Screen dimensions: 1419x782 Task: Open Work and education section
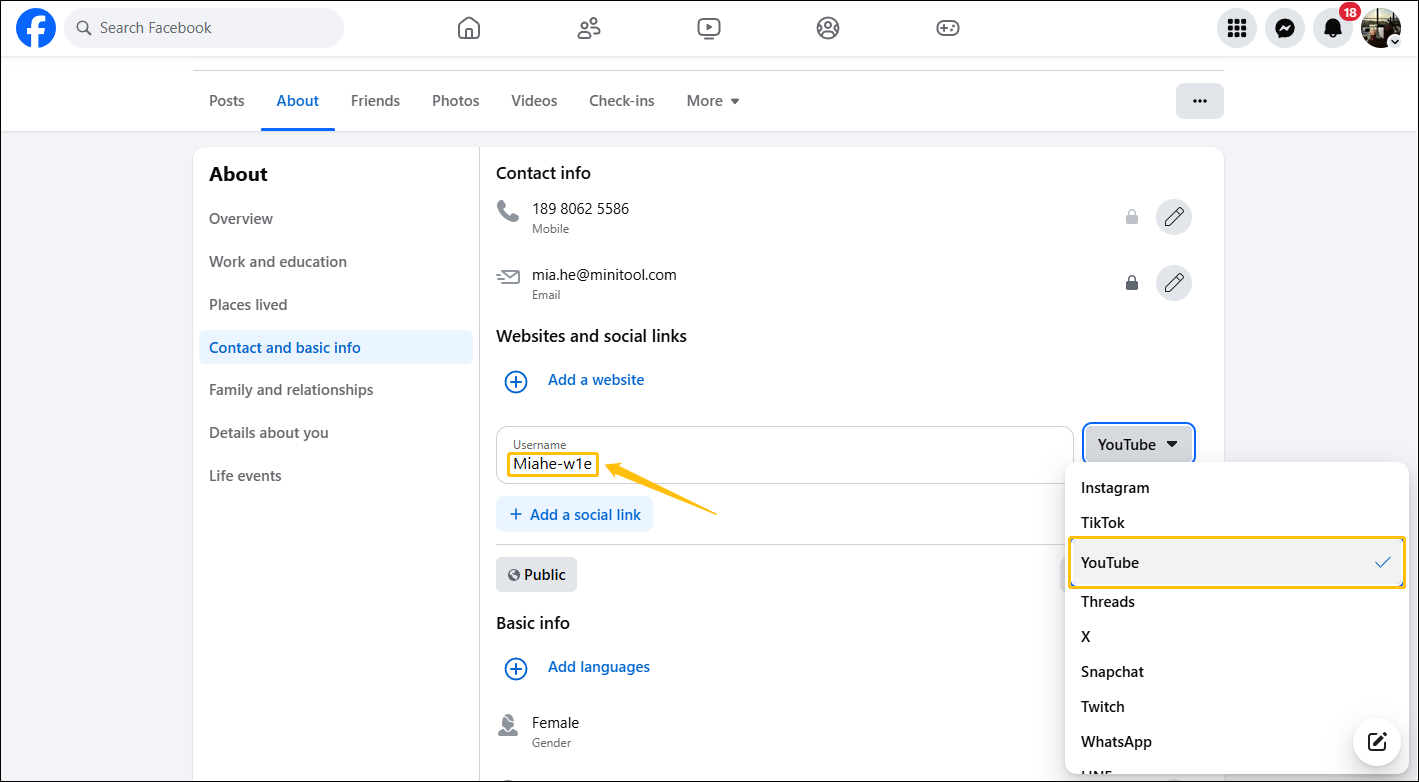click(278, 262)
